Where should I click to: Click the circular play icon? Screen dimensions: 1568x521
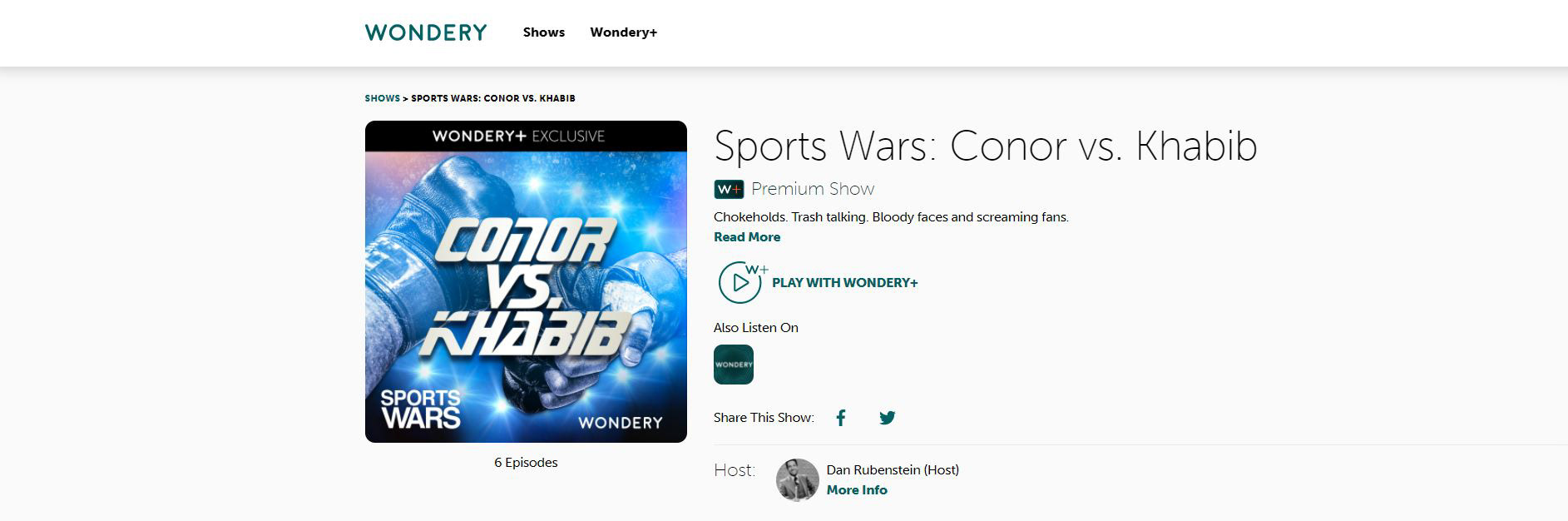coord(740,283)
